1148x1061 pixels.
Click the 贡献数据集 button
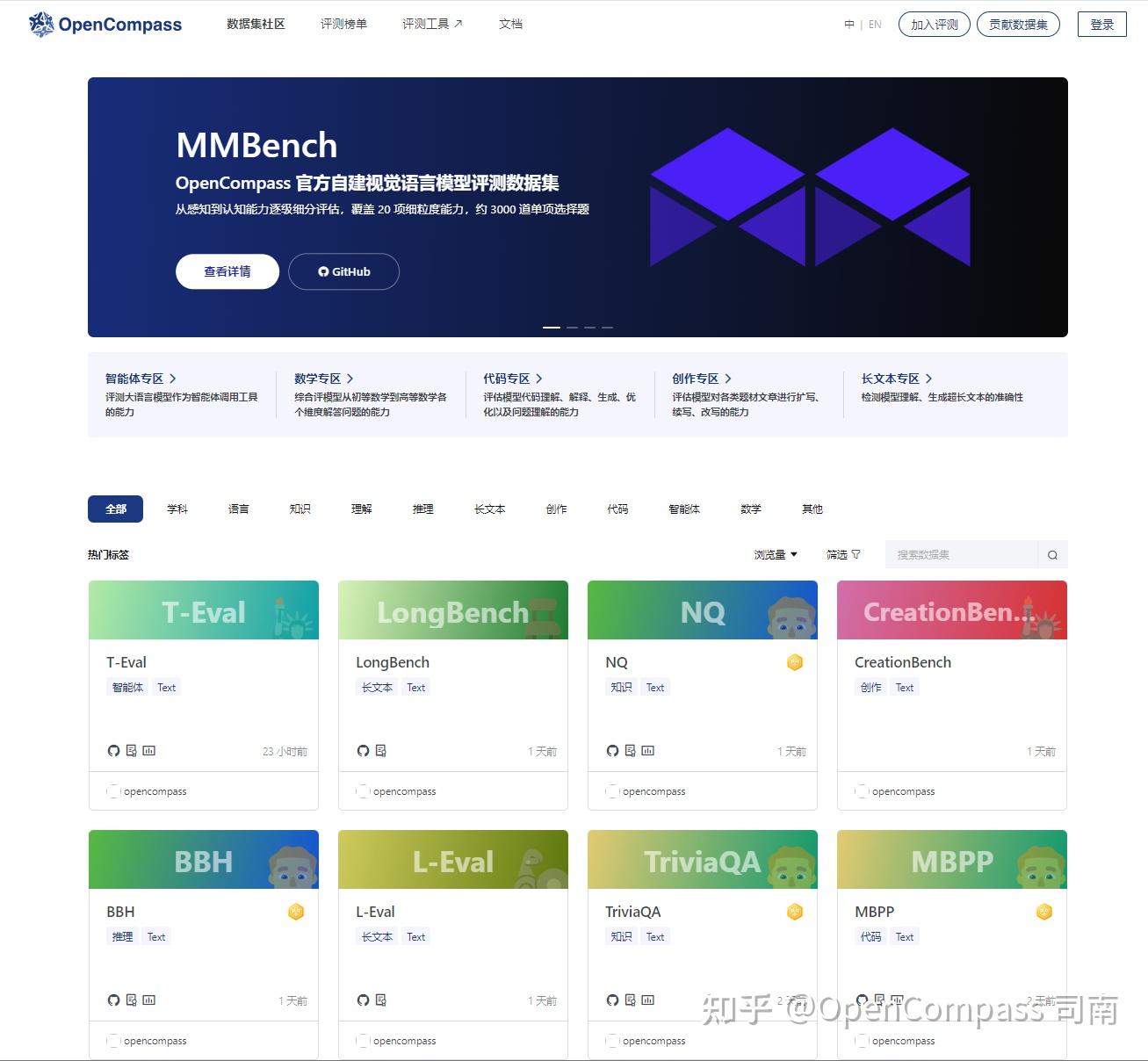(1018, 25)
